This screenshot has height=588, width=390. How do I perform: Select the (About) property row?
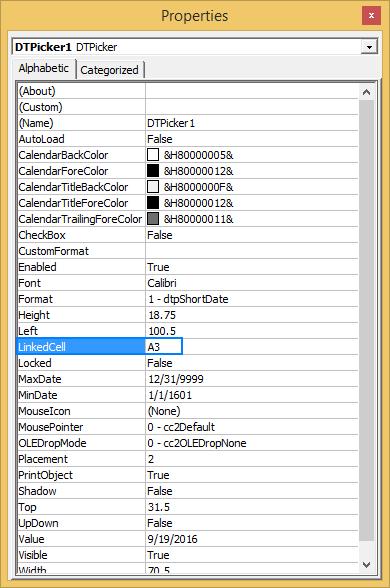pos(188,91)
